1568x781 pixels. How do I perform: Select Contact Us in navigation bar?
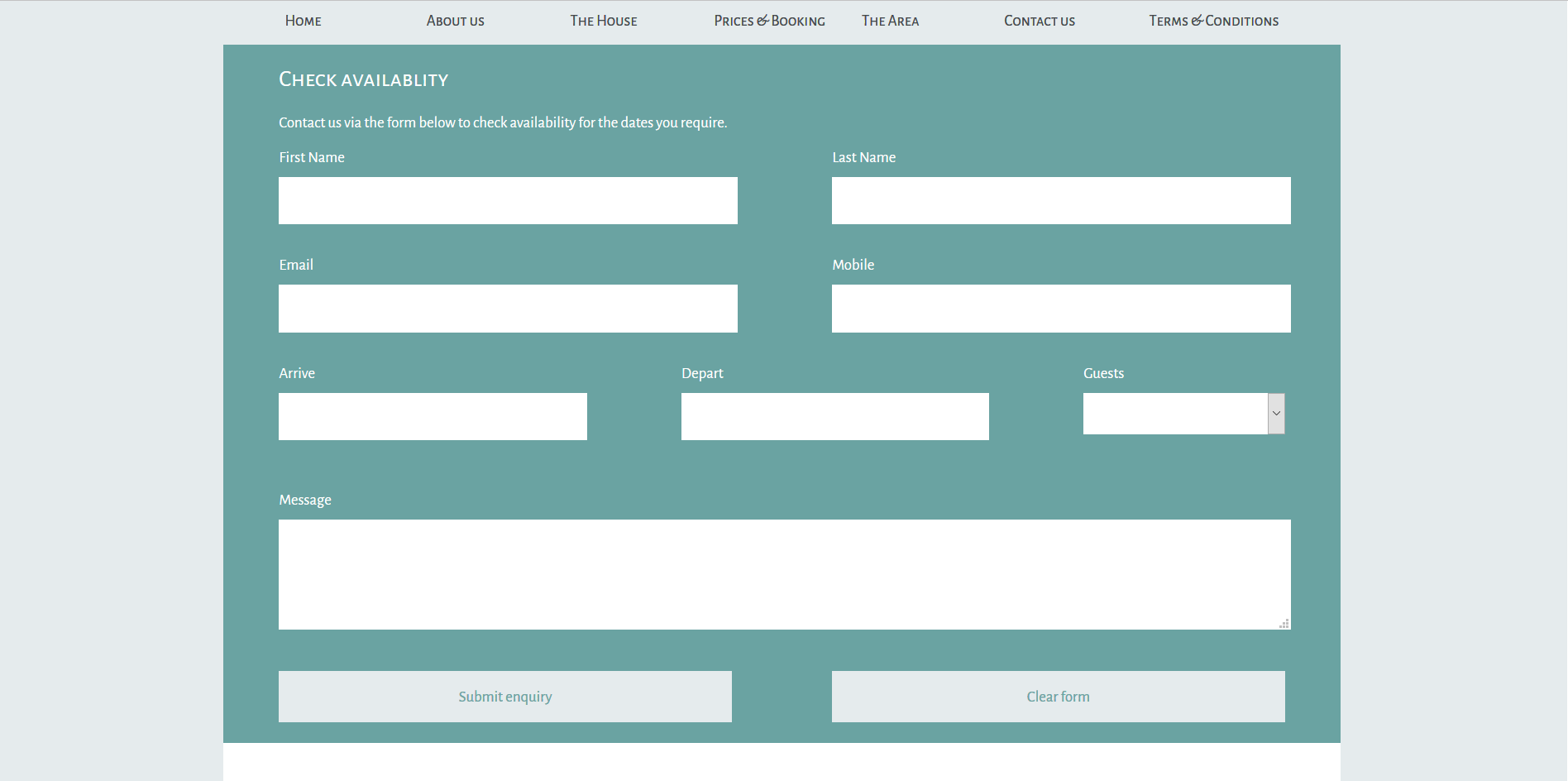click(x=1039, y=21)
